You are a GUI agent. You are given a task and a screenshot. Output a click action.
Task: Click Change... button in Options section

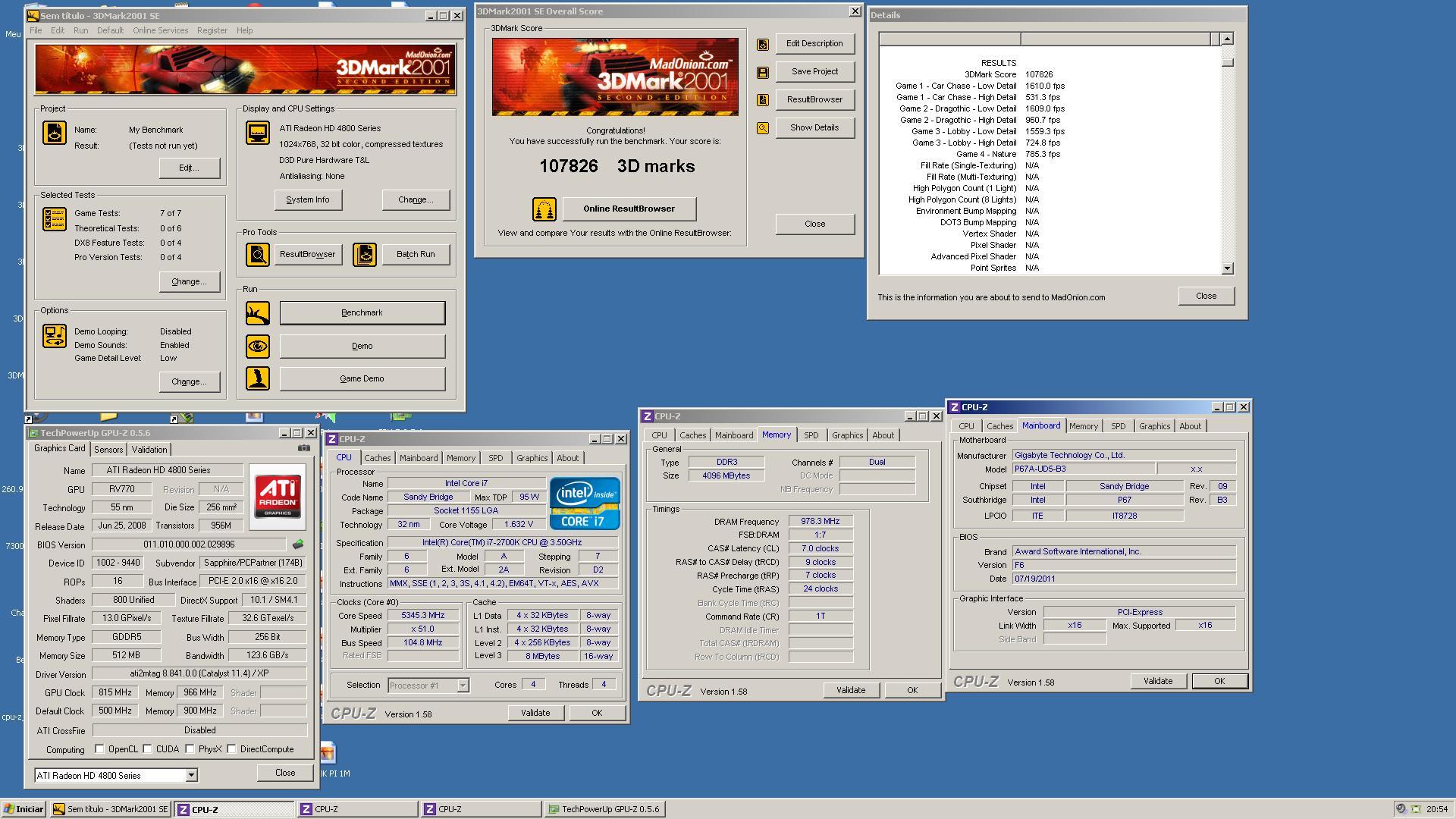coord(190,382)
